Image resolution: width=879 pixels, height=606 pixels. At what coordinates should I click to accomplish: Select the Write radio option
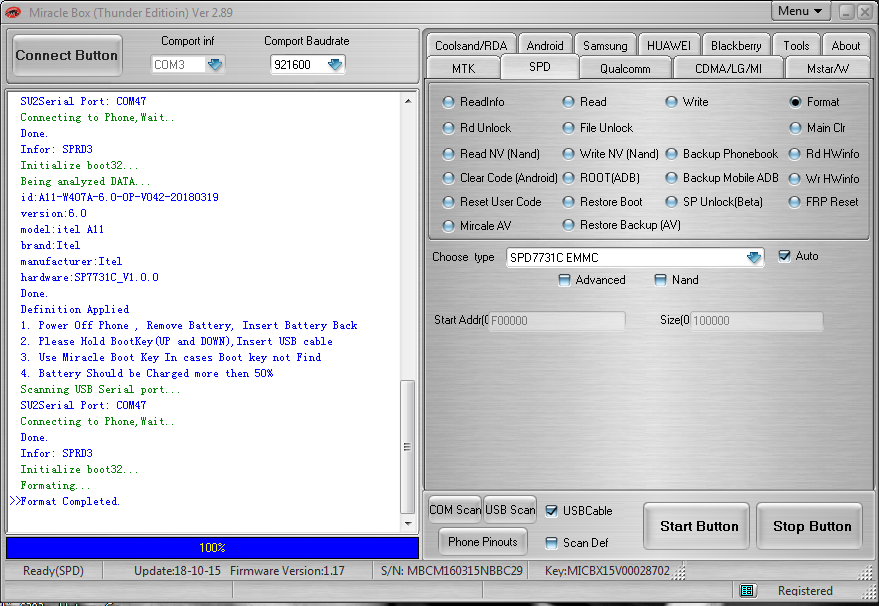(687, 102)
